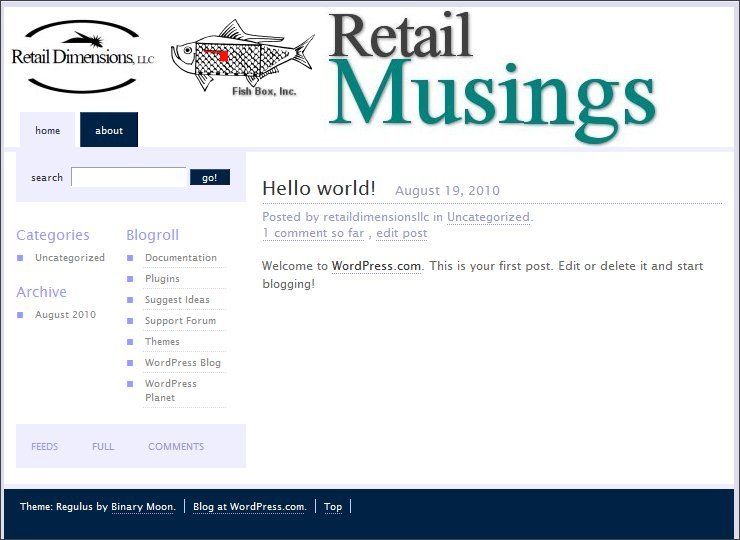Image resolution: width=740 pixels, height=540 pixels.
Task: Click the retaildimensionsllc author name
Action: (376, 217)
